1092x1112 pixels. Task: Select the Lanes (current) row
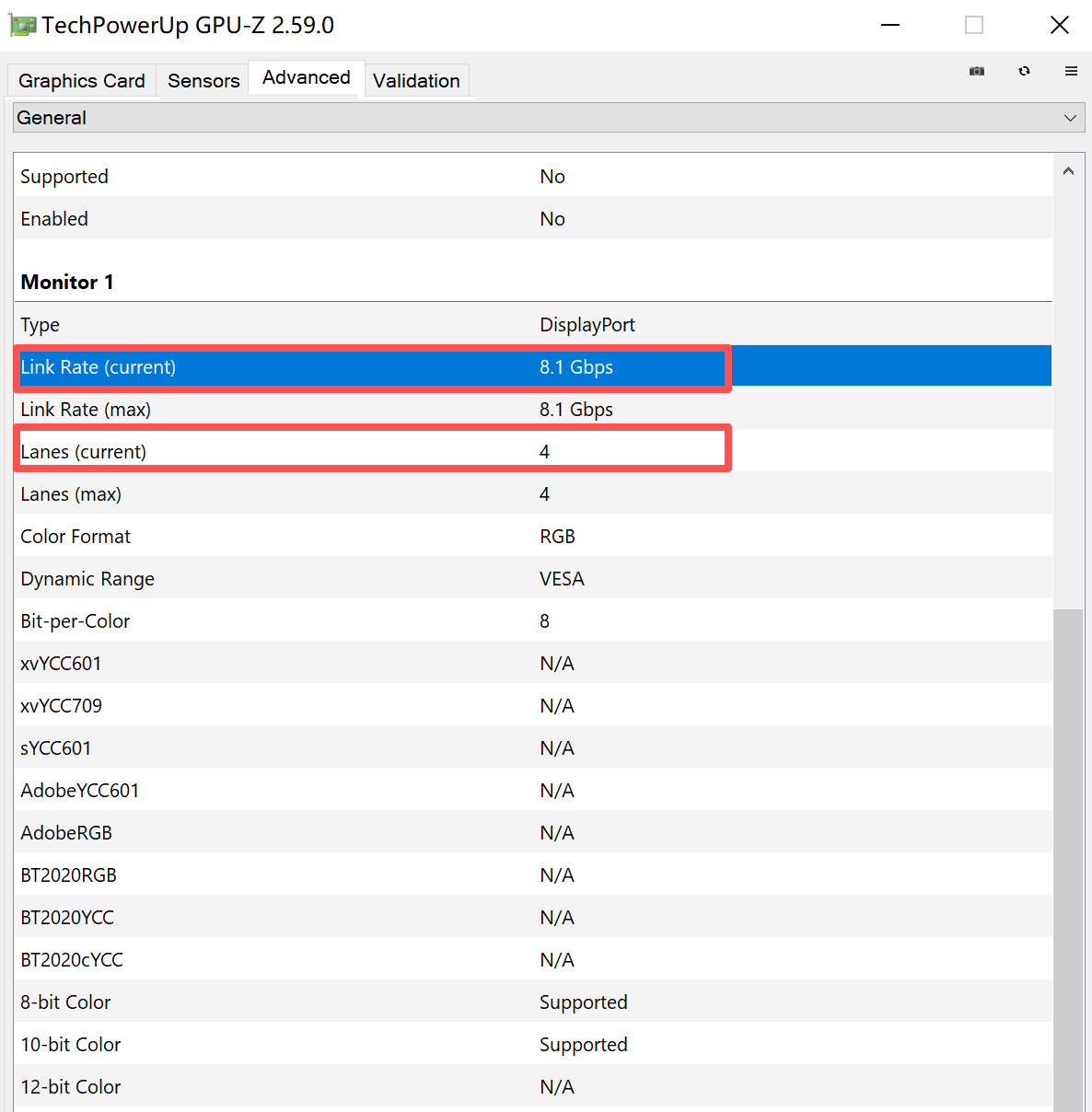[x=533, y=451]
